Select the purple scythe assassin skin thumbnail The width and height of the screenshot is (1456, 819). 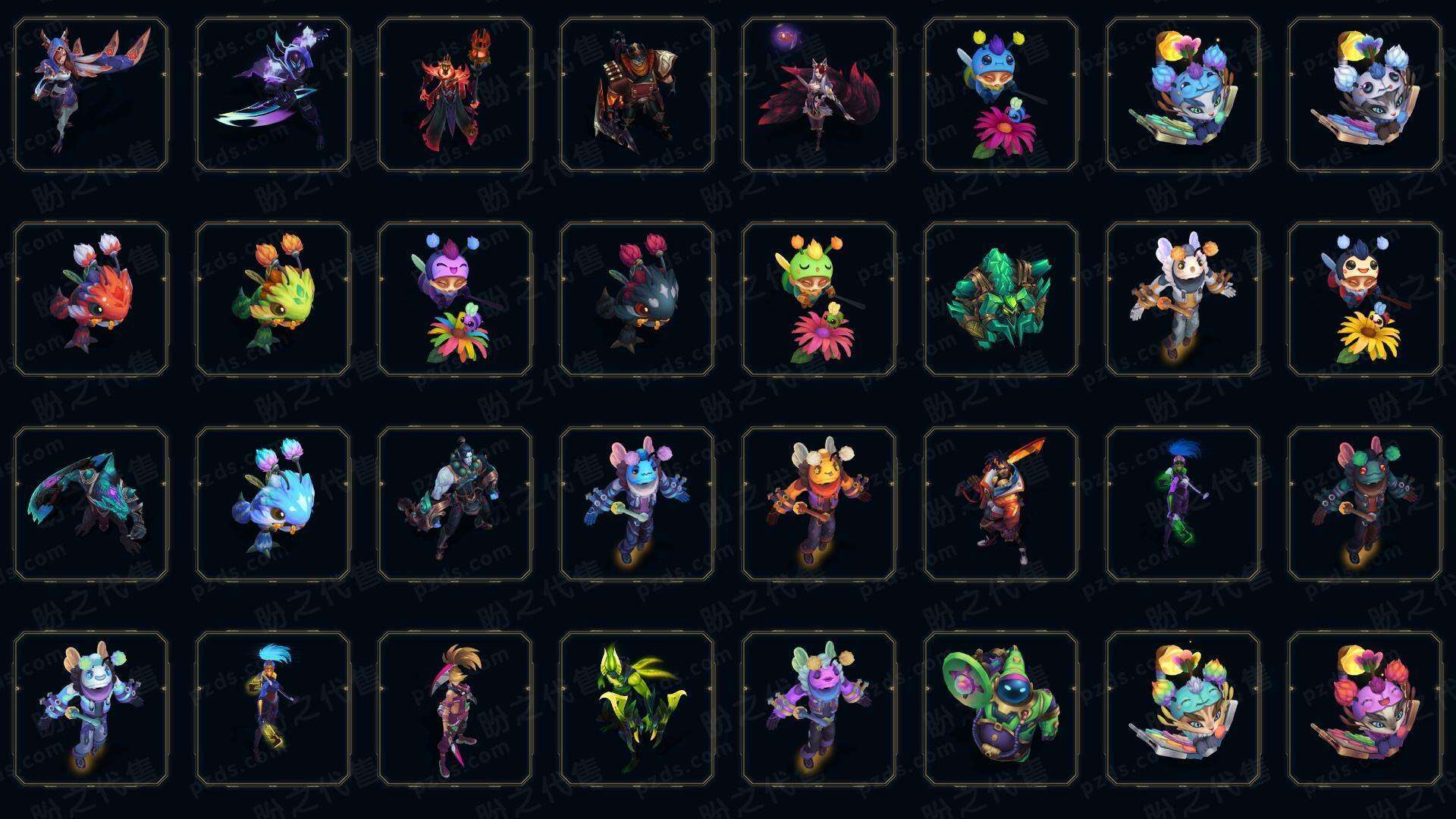tap(273, 95)
